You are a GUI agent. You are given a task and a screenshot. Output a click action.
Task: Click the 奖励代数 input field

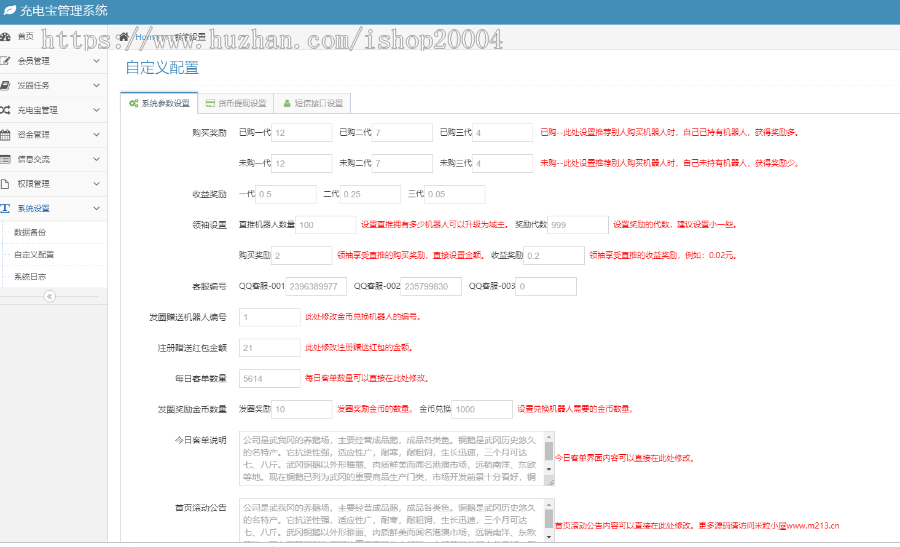(x=578, y=225)
